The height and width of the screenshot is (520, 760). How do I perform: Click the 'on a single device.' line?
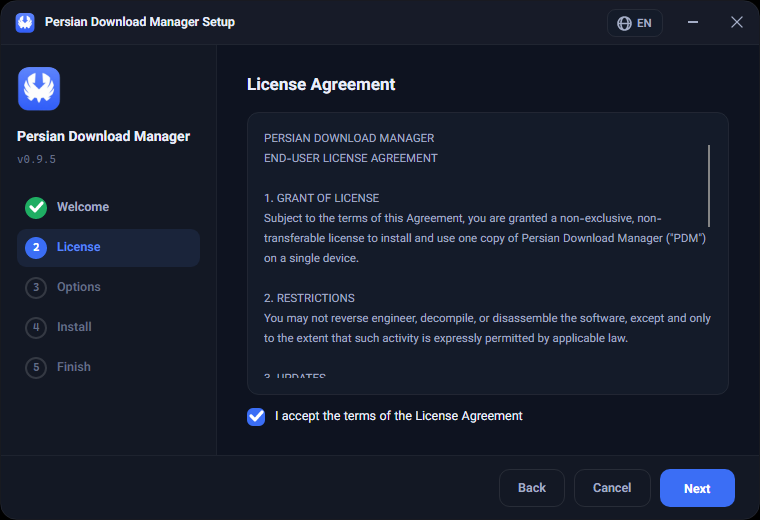311,258
